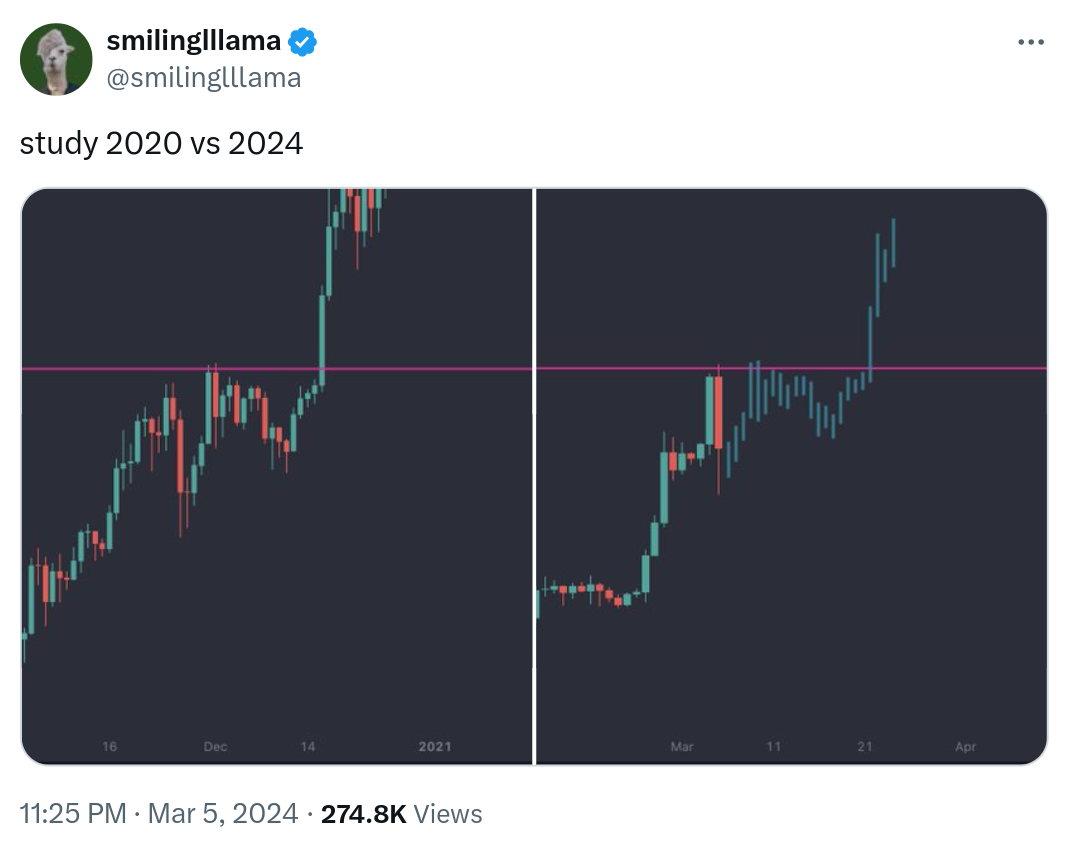Click the 'Apr' label on right chart axis
Viewport: 1070px width, 850px height.
(966, 746)
